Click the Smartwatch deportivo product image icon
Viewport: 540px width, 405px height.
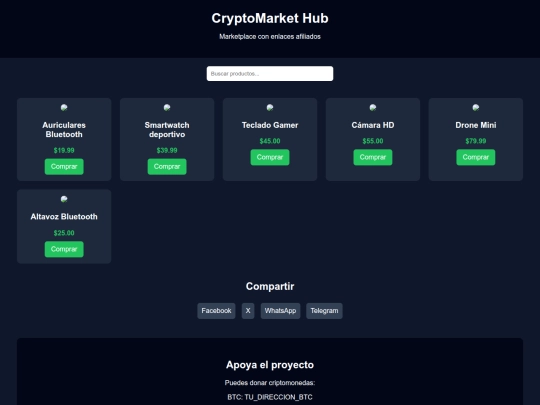pyautogui.click(x=167, y=107)
